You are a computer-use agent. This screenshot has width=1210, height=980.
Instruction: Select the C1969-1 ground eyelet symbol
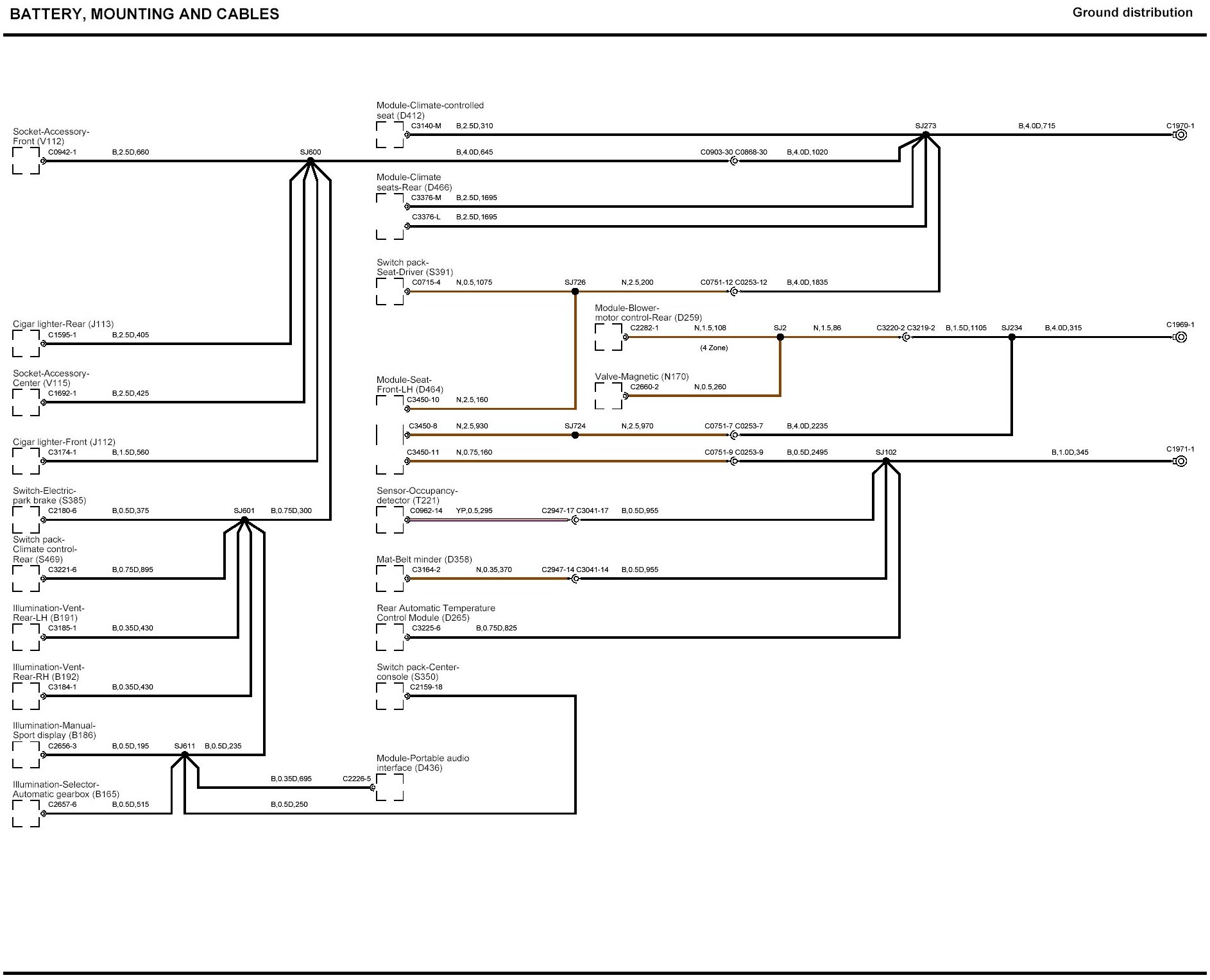tap(1180, 337)
